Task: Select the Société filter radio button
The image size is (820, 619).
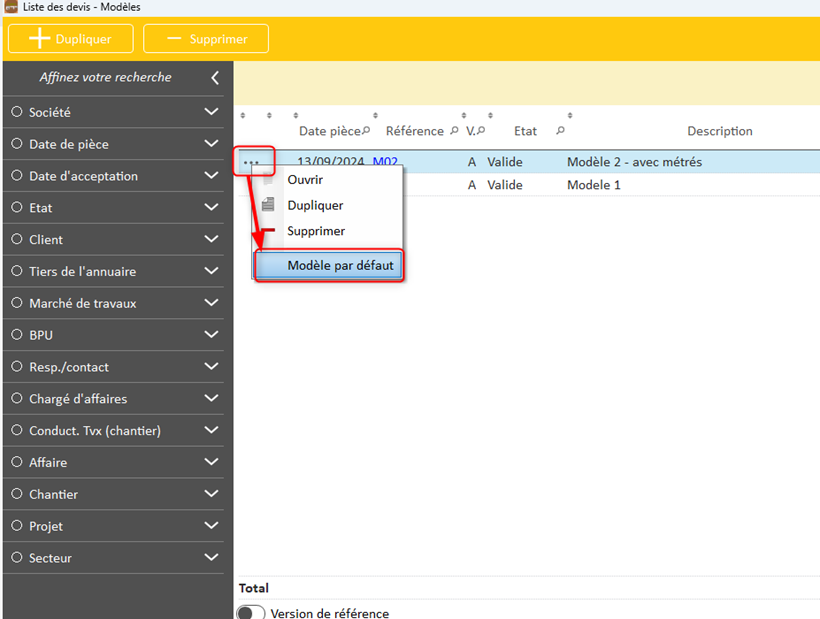Action: point(17,112)
